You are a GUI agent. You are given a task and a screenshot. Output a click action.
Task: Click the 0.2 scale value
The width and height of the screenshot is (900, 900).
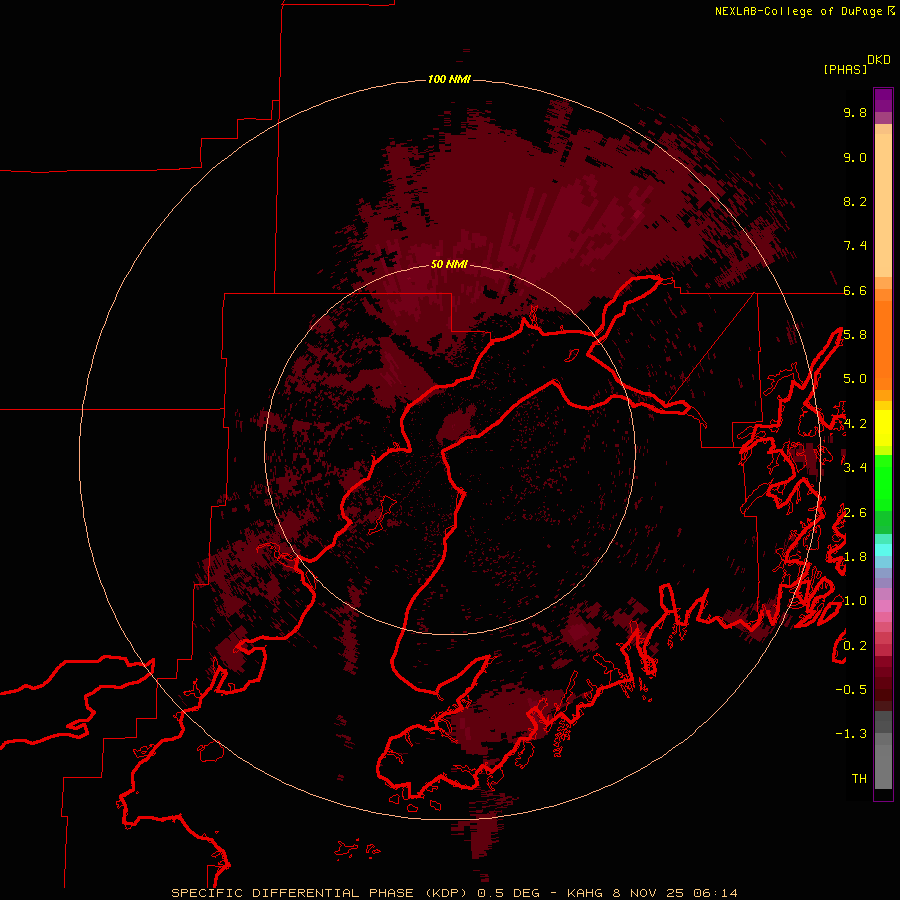855,646
